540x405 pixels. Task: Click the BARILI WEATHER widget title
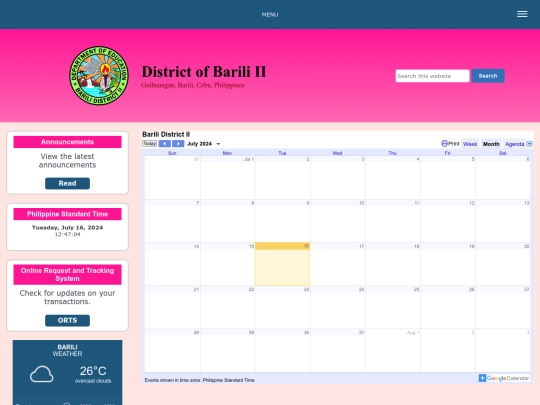(68, 350)
